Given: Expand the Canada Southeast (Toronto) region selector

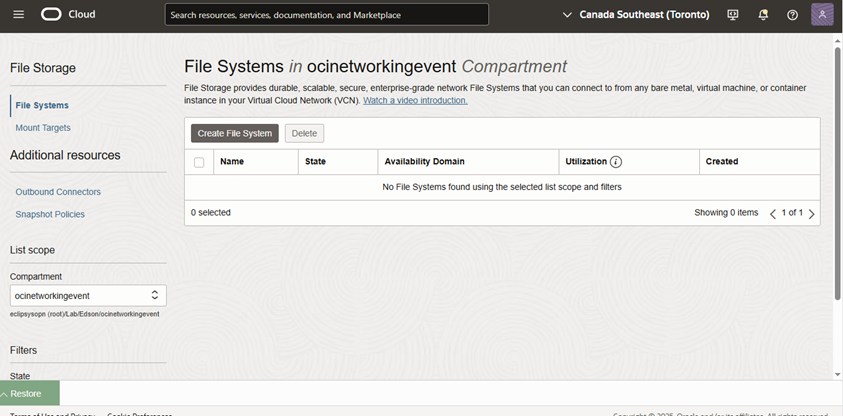Looking at the screenshot, I should pos(636,15).
